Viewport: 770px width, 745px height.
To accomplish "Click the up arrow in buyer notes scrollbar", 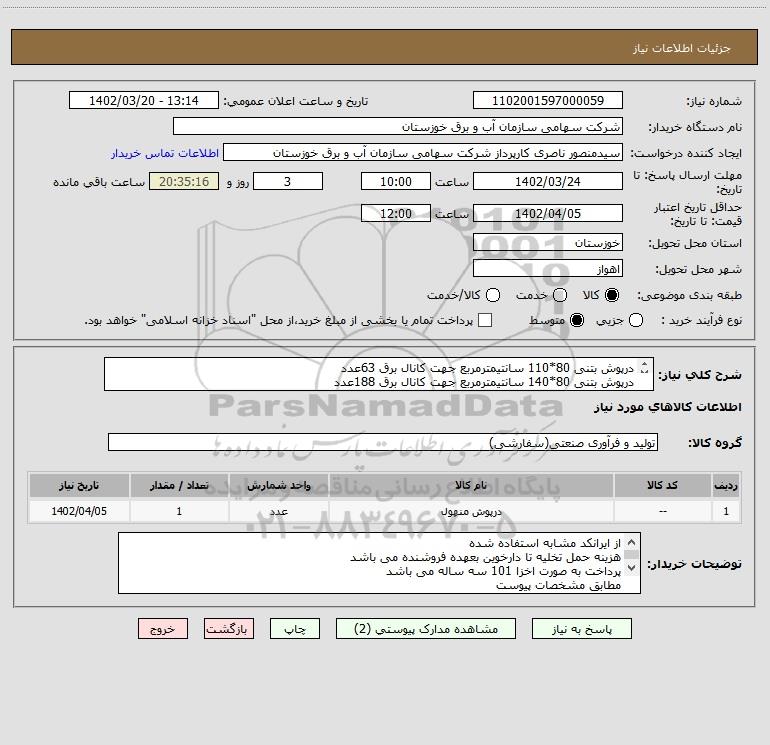I will point(632,542).
